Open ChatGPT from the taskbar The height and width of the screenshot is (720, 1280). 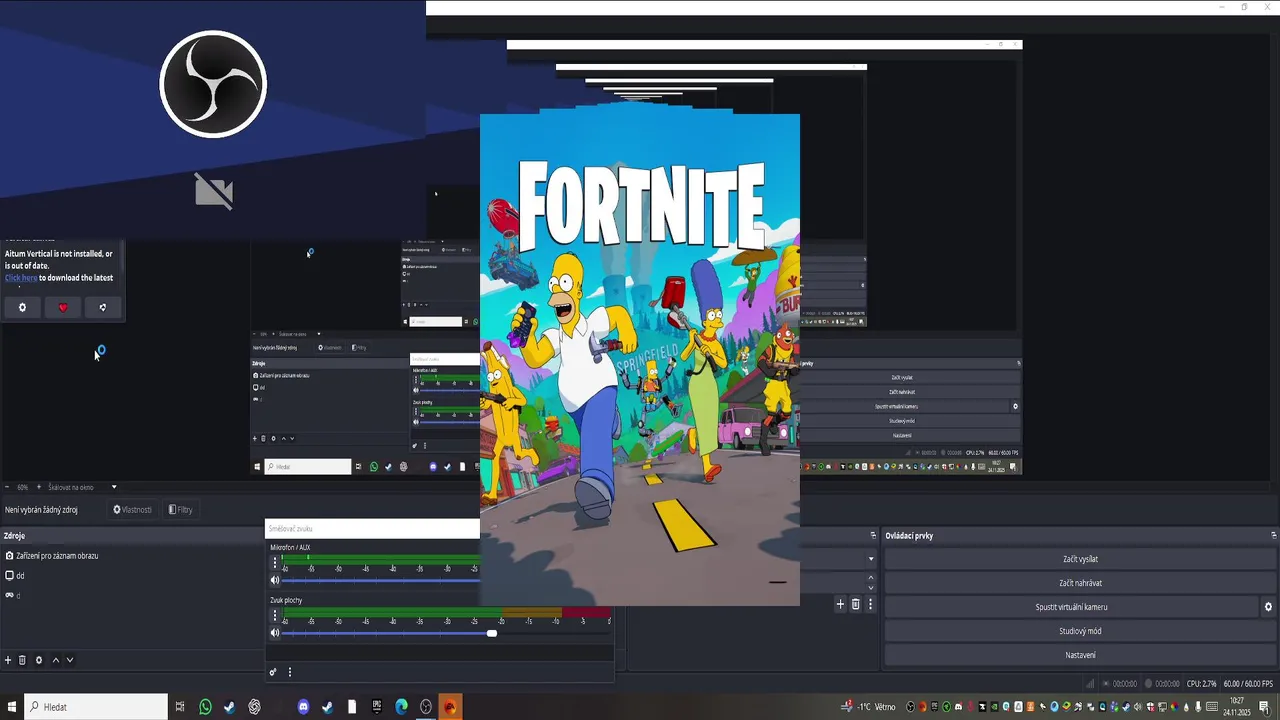point(255,707)
